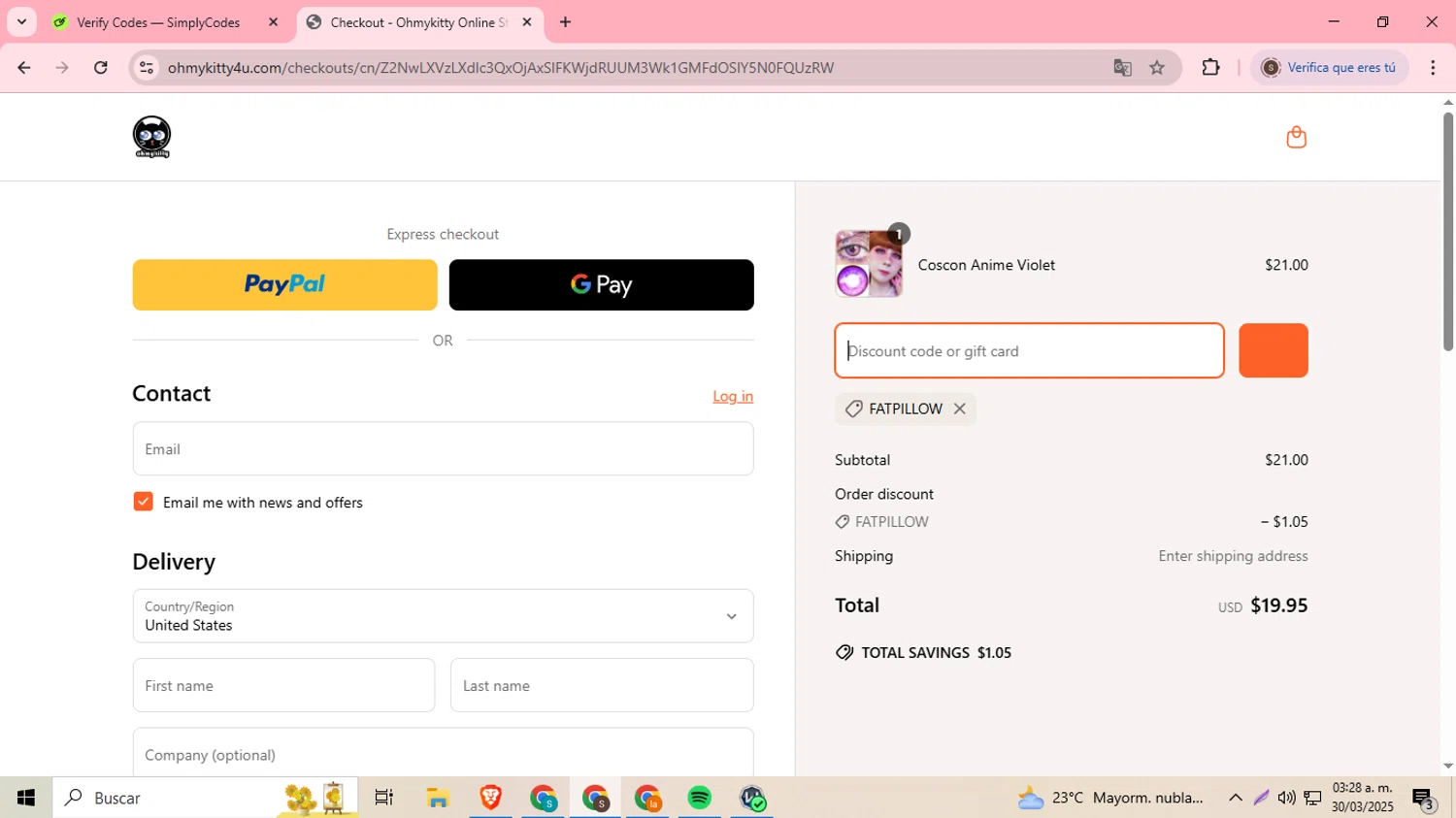Switch to the Verify Codes SimplyCodes tab

click(x=158, y=22)
